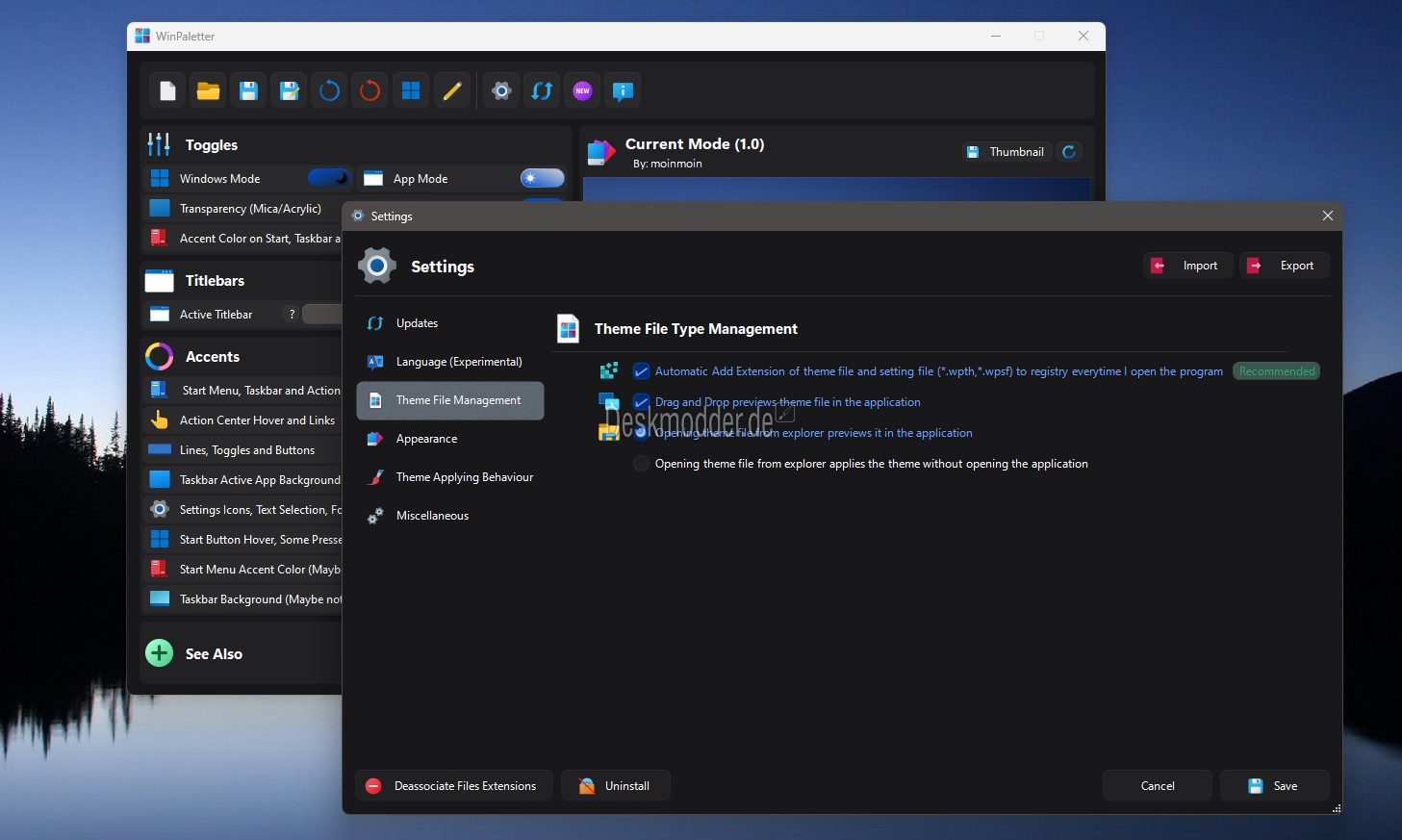Click large Settings gear header icon
Viewport: 1402px width, 840px height.
pyautogui.click(x=377, y=266)
